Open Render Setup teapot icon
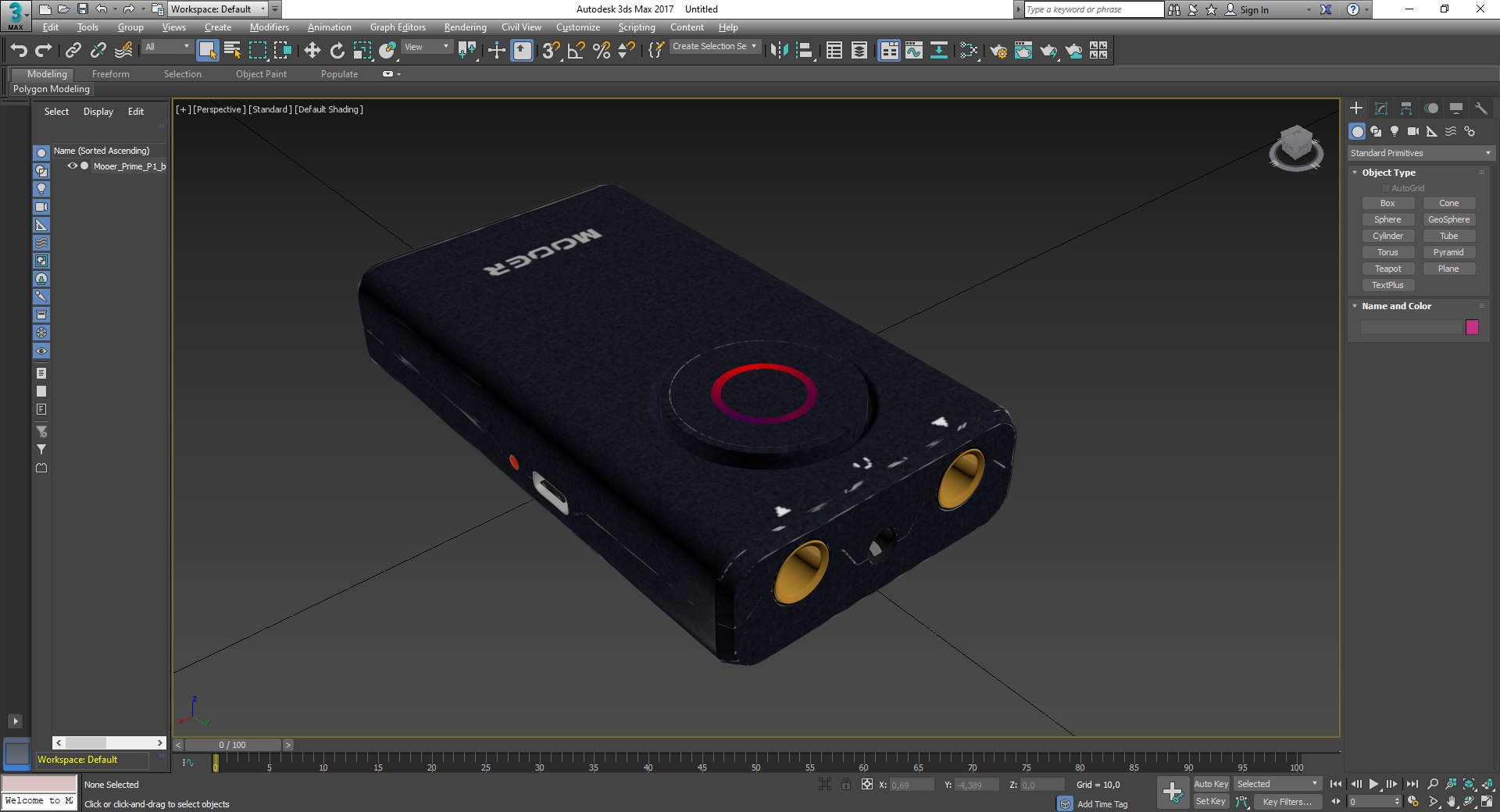The image size is (1500, 812). (998, 51)
